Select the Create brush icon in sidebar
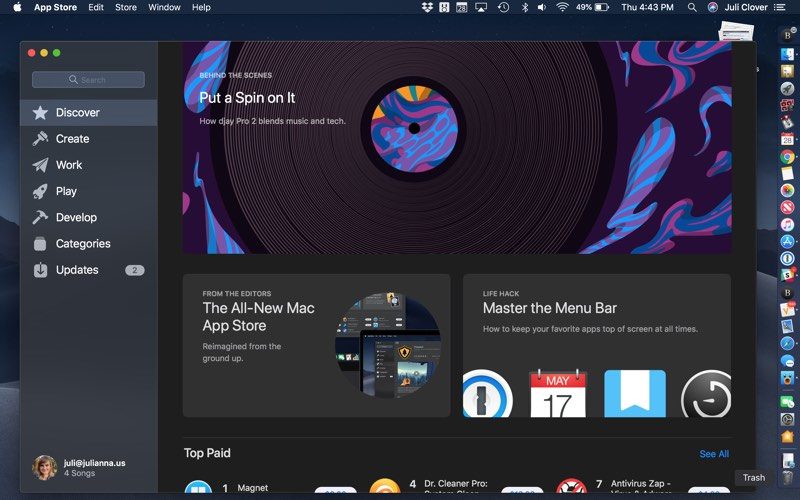800x500 pixels. pyautogui.click(x=40, y=139)
